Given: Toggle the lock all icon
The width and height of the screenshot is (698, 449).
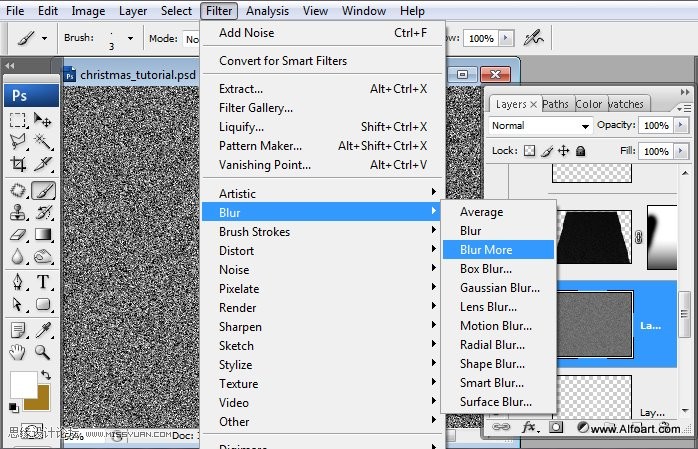Looking at the screenshot, I should tap(581, 151).
